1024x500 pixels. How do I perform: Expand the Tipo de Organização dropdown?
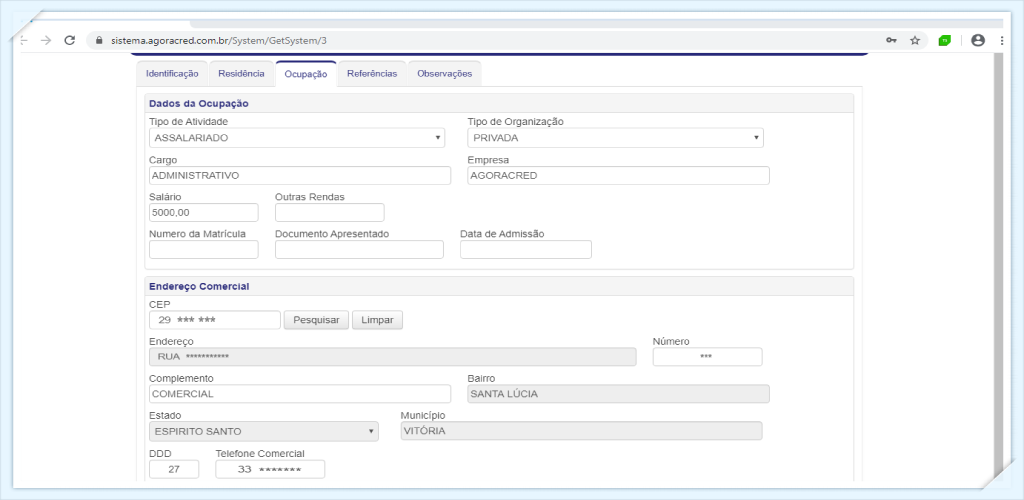615,138
